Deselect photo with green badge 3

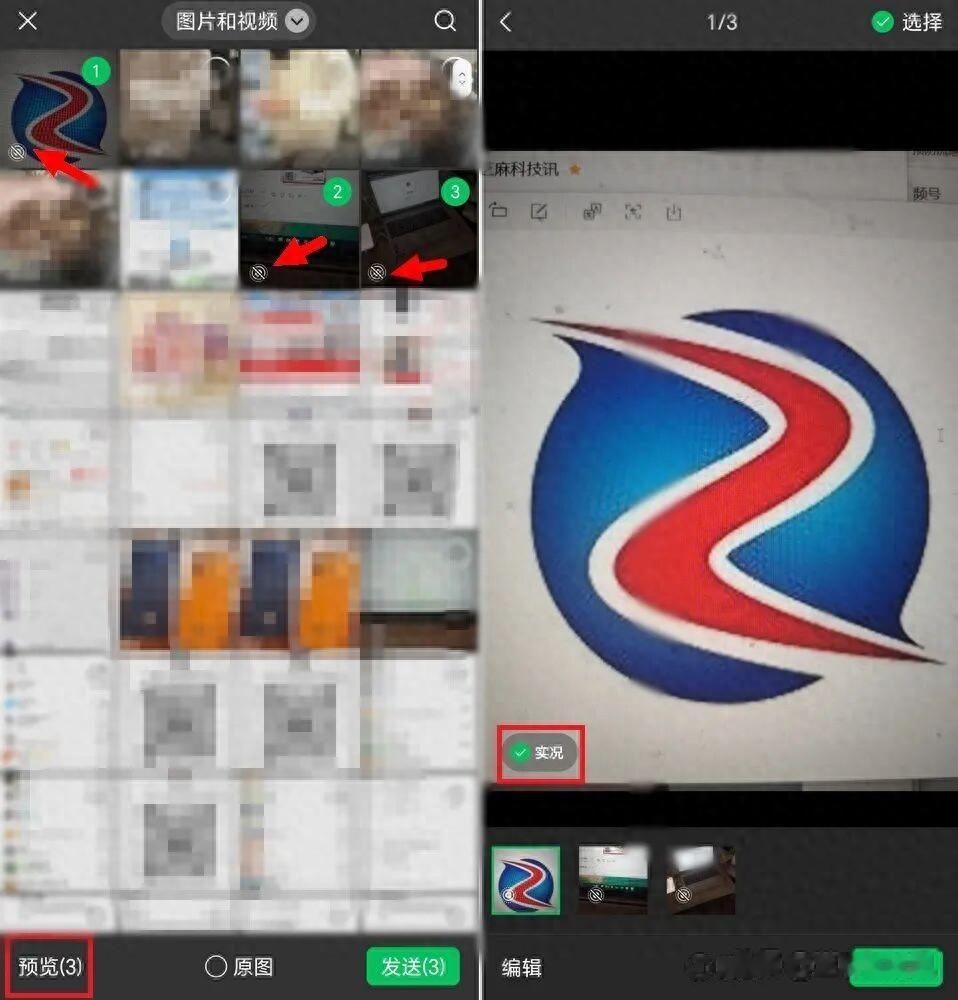click(455, 192)
